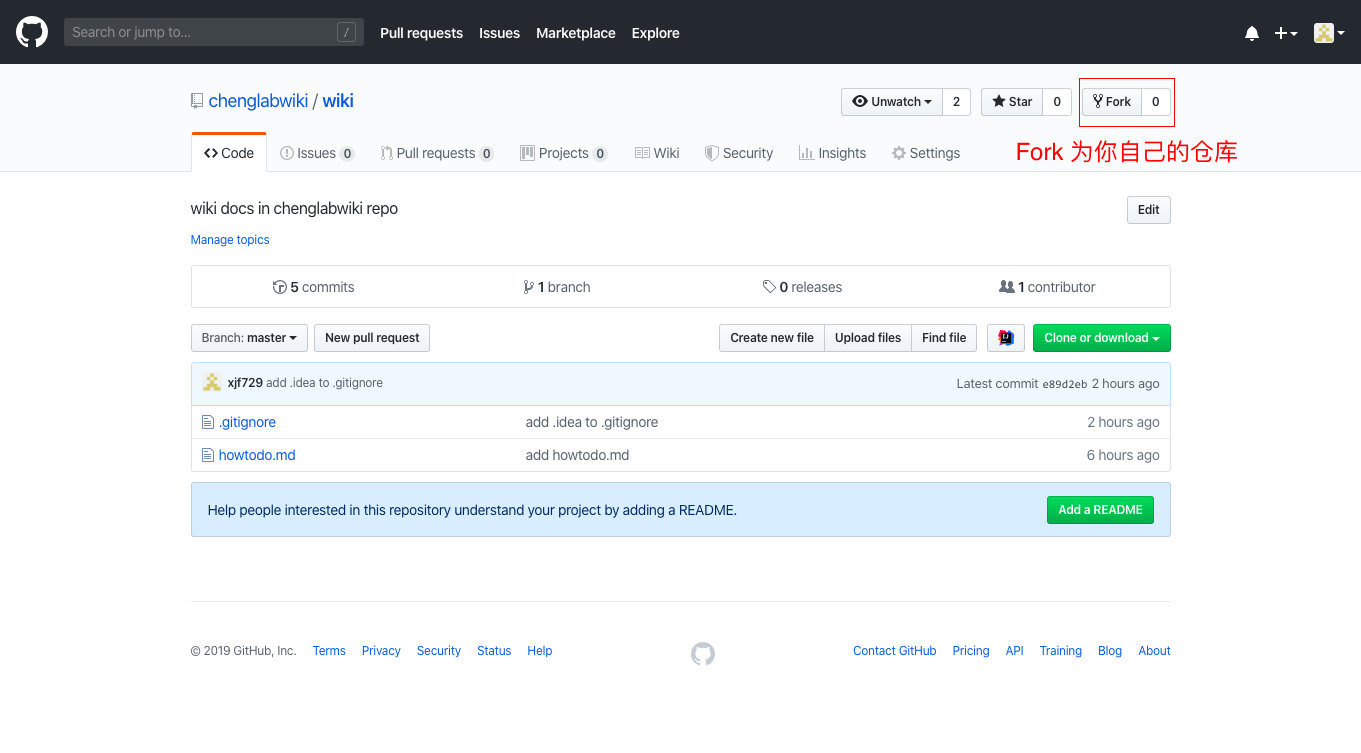Open footer API link
Viewport: 1361px width, 753px height.
[1015, 651]
